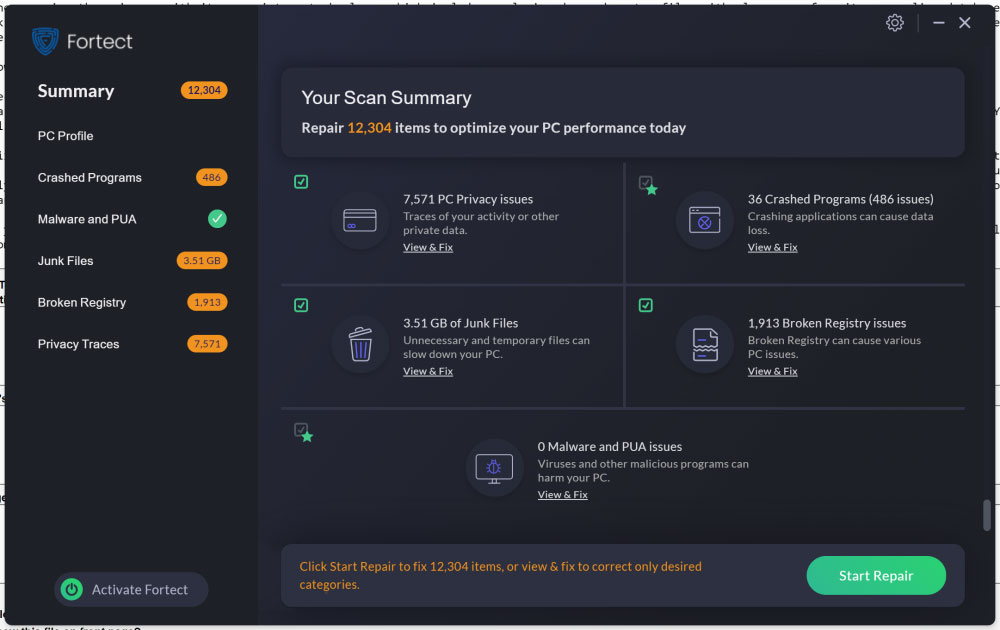Select the Summary sidebar item
Screen dimensions: 1000x630
coord(76,91)
